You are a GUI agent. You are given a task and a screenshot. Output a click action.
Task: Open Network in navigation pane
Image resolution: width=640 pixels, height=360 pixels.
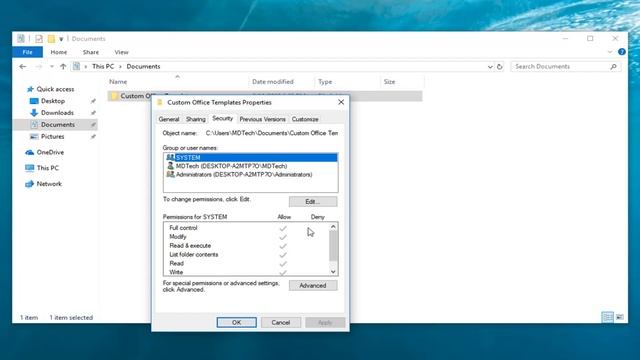coord(49,184)
